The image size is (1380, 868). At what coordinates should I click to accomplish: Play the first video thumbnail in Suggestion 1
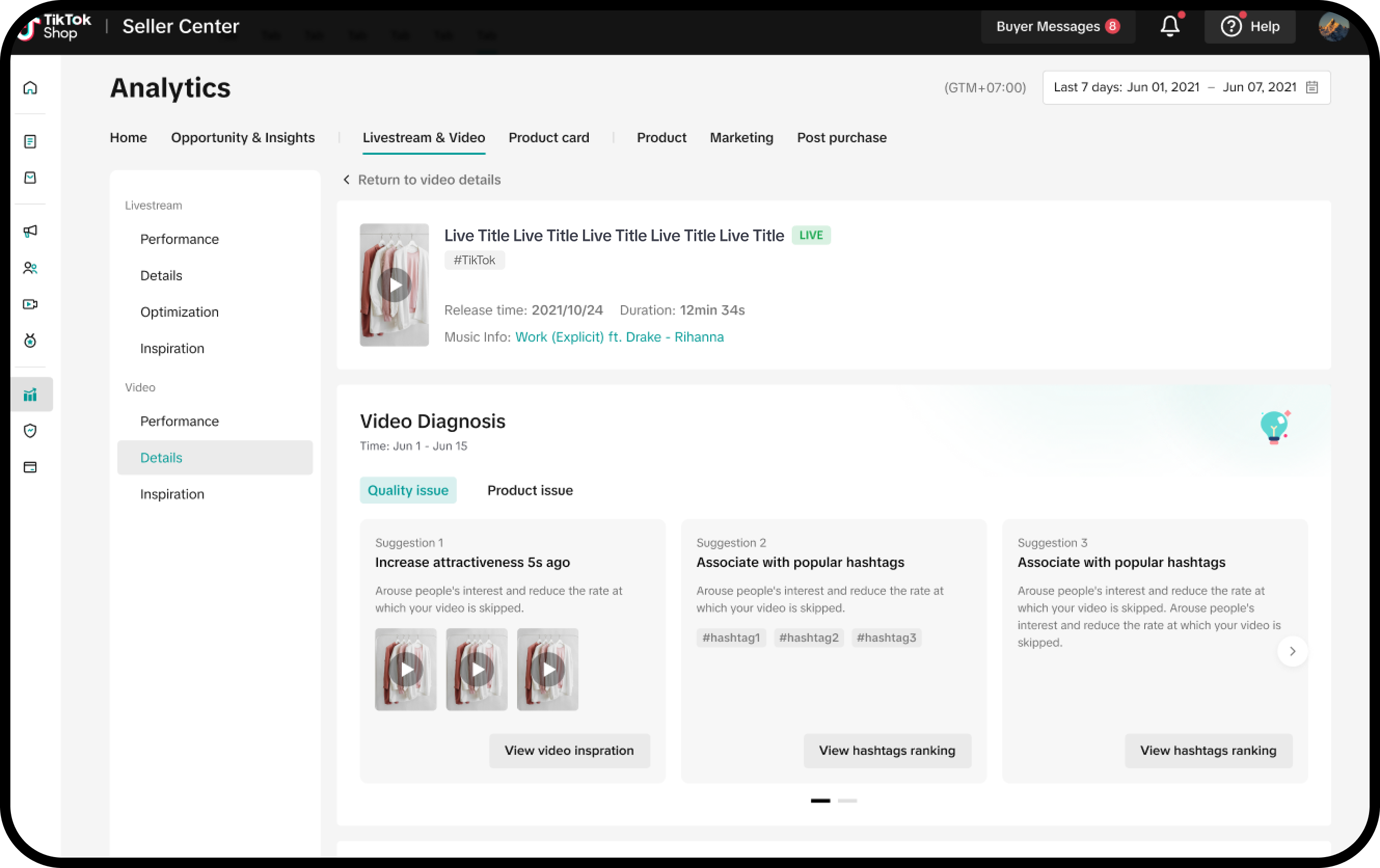[x=406, y=669]
